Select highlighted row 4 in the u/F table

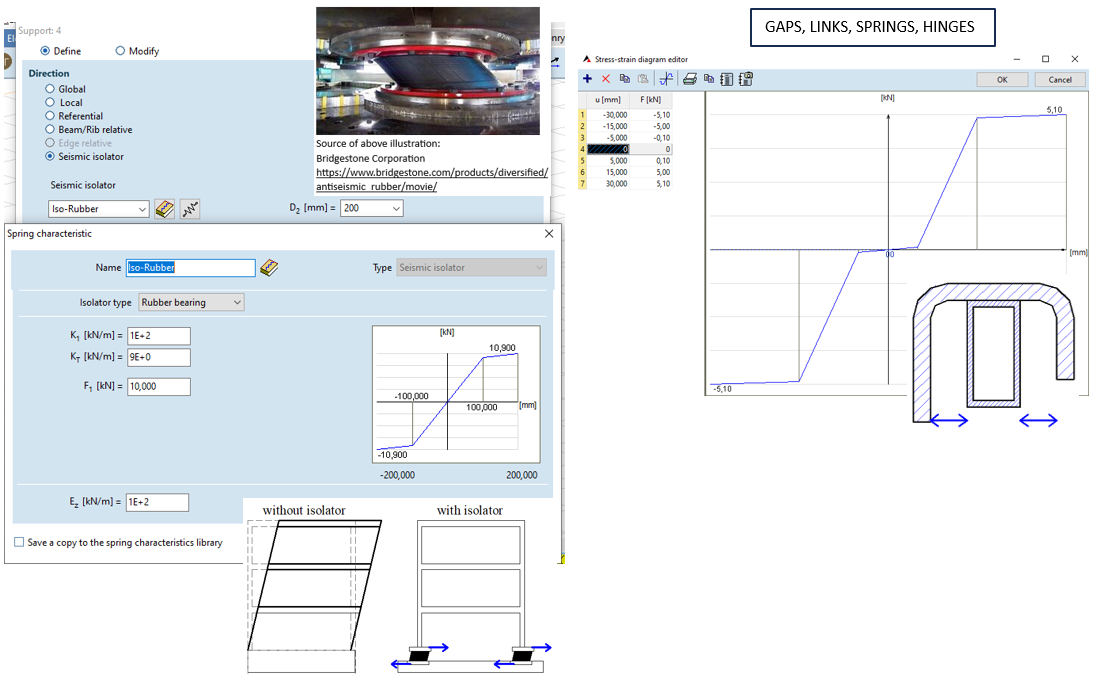point(608,148)
